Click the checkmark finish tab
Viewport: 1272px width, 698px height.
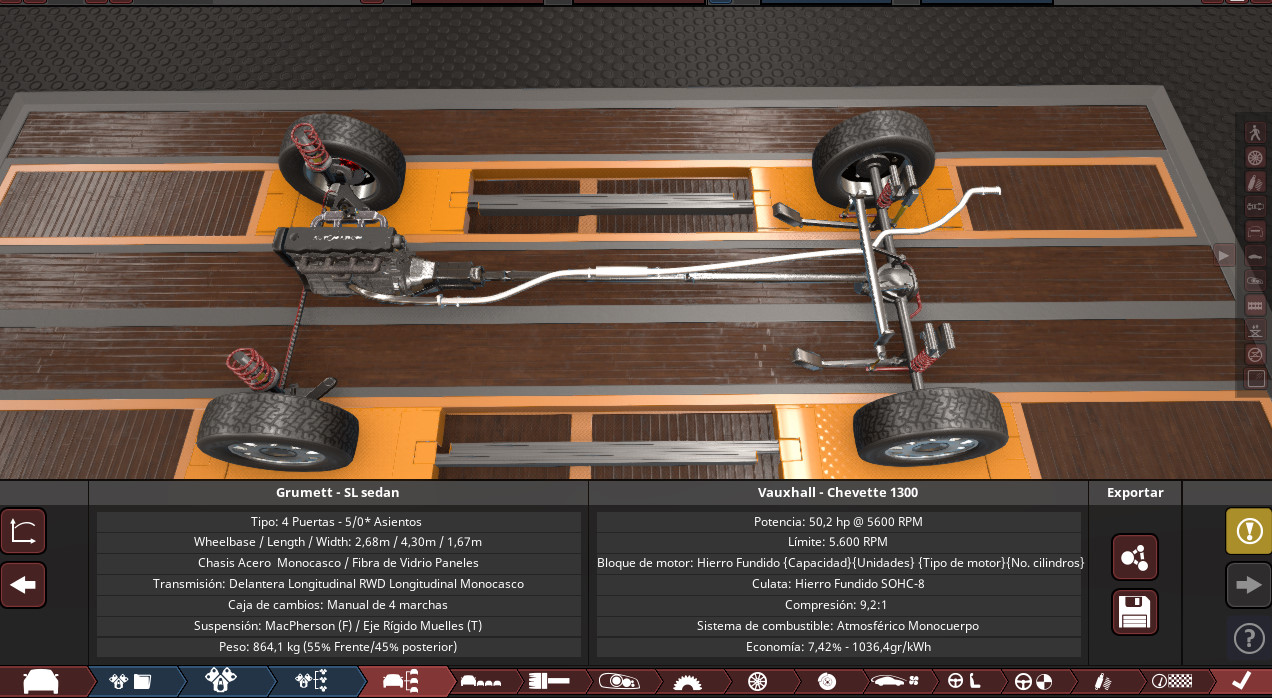[1241, 681]
